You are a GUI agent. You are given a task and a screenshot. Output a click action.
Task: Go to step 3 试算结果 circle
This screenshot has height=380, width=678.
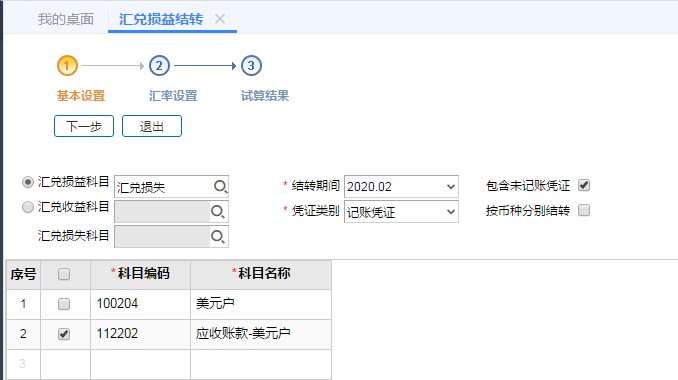click(x=251, y=66)
